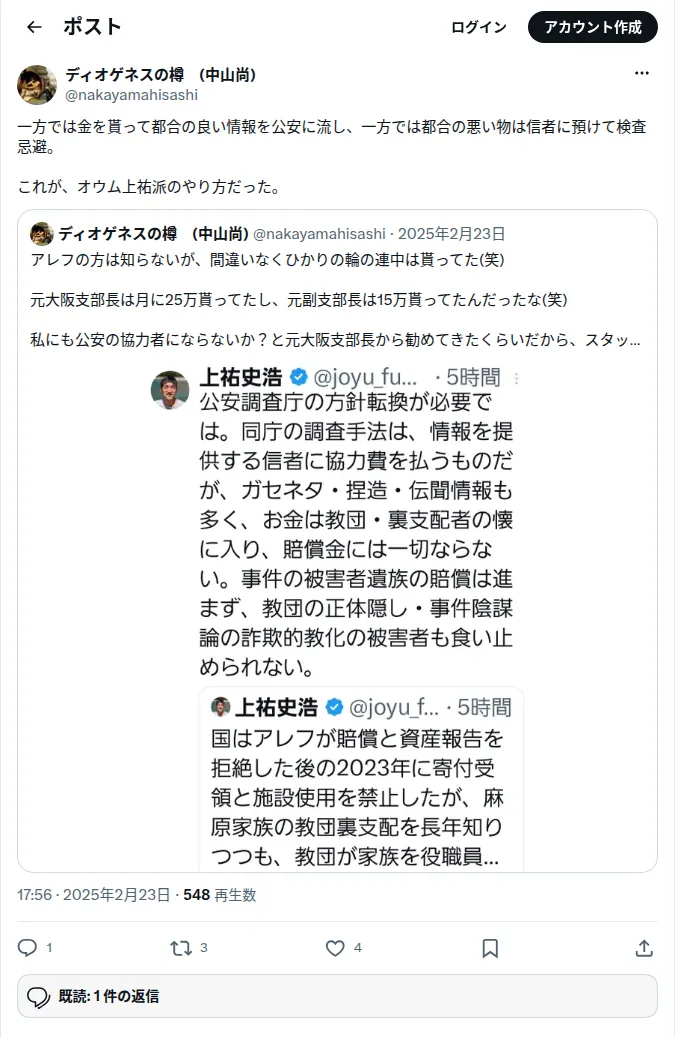Click the 17:56 · 2025年2月23日 timestamp

[x=93, y=895]
